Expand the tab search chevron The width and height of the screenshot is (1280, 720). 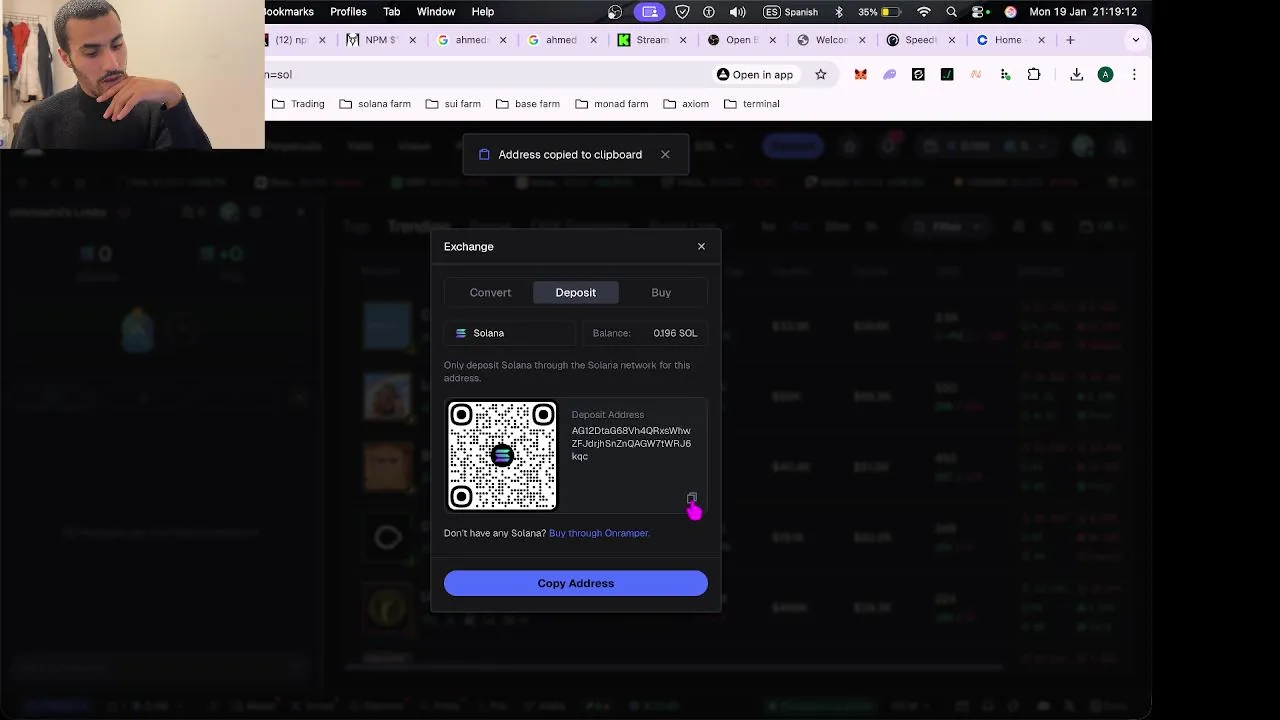click(1135, 40)
